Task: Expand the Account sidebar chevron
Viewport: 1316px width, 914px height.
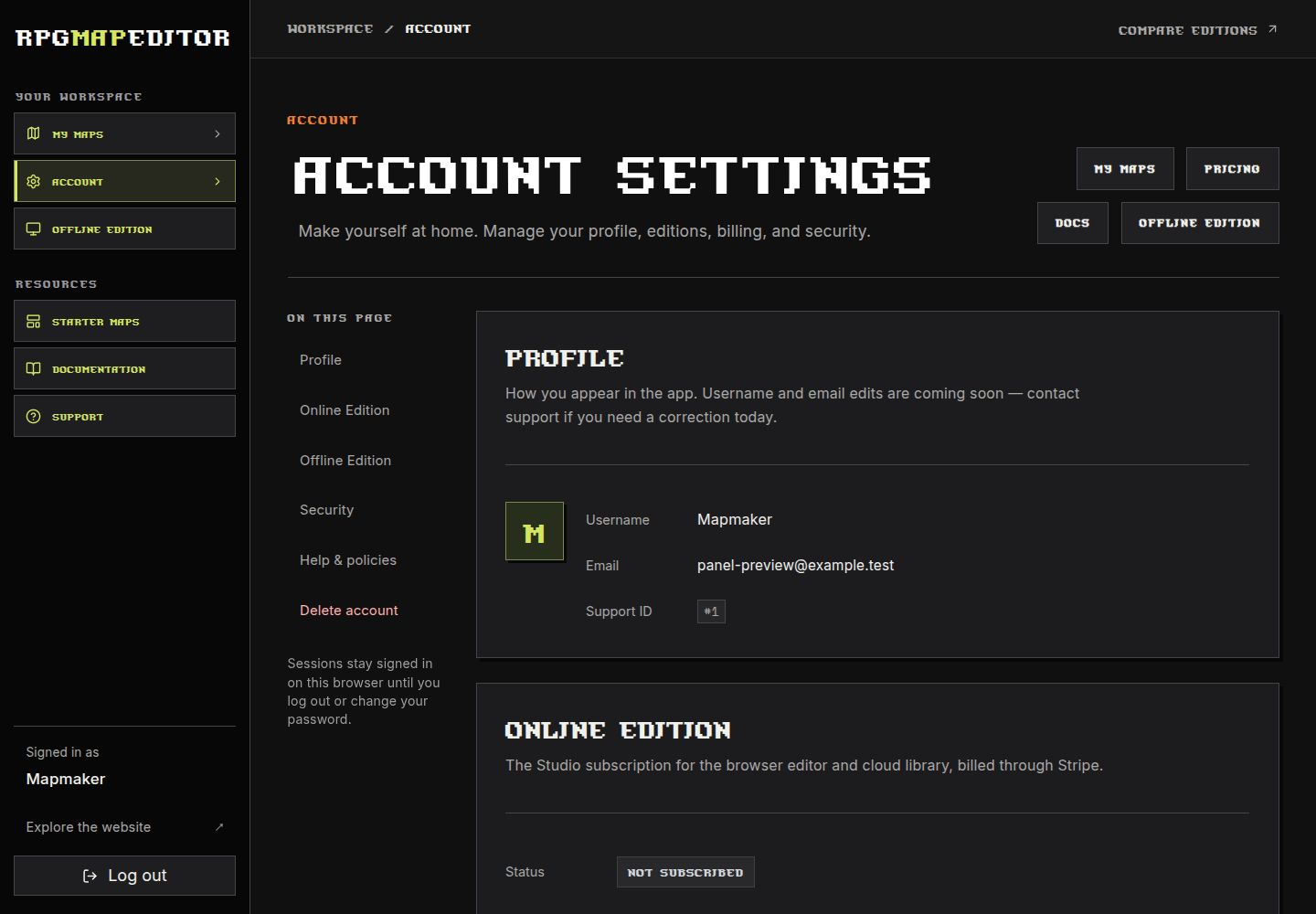Action: 218,181
